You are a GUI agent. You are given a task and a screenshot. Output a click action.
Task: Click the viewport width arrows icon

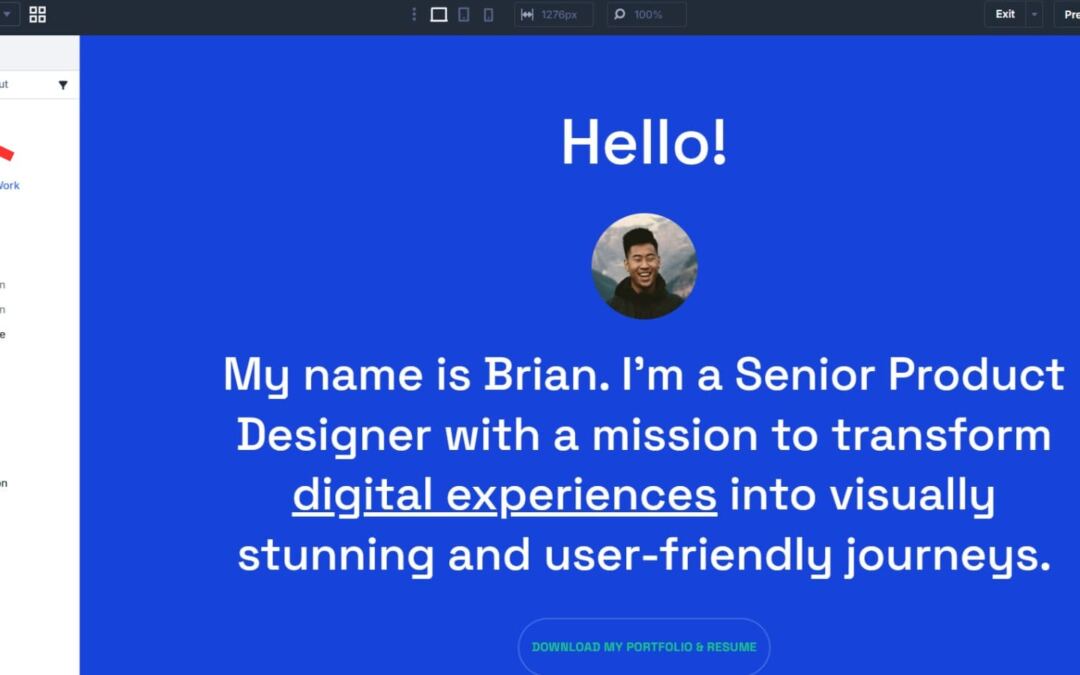pos(527,15)
